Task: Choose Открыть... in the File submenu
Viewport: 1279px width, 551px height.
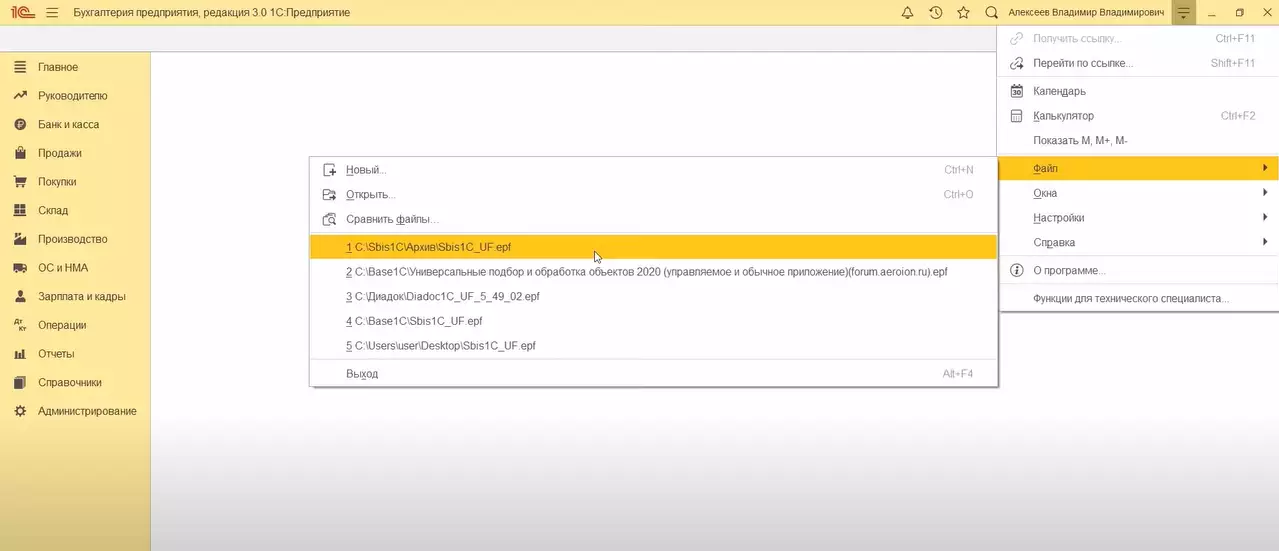Action: [x=653, y=194]
